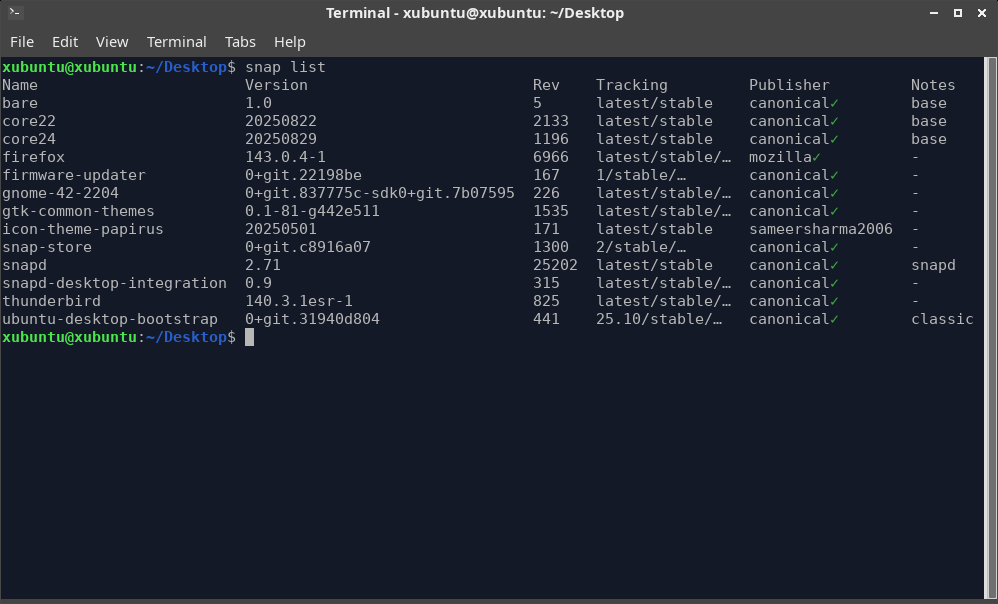Viewport: 998px width, 604px height.
Task: Click the "classic" note for ubuntu-desktop-bootstrap
Action: (x=942, y=319)
